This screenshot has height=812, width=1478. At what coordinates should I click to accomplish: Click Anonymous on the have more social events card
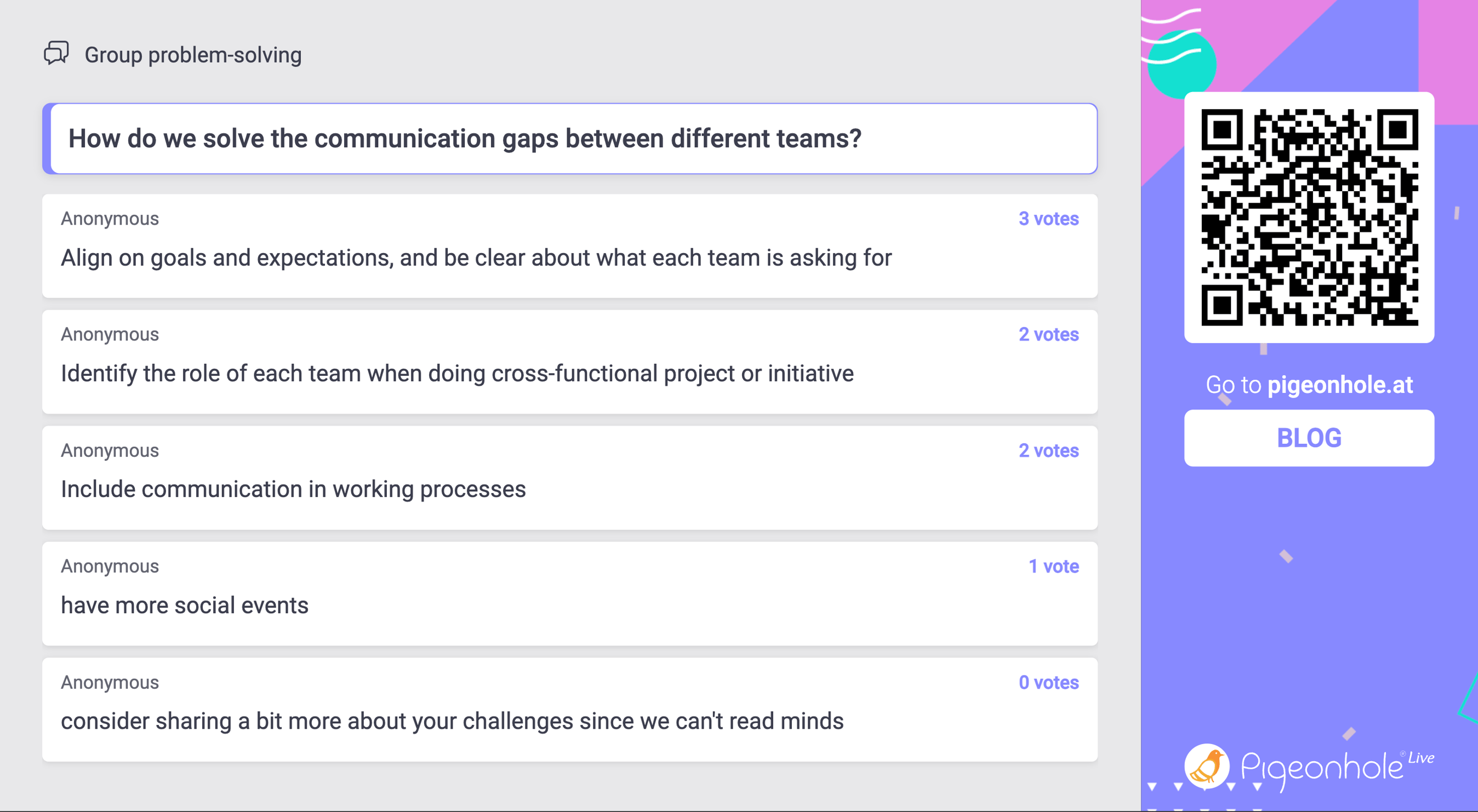pyautogui.click(x=110, y=566)
